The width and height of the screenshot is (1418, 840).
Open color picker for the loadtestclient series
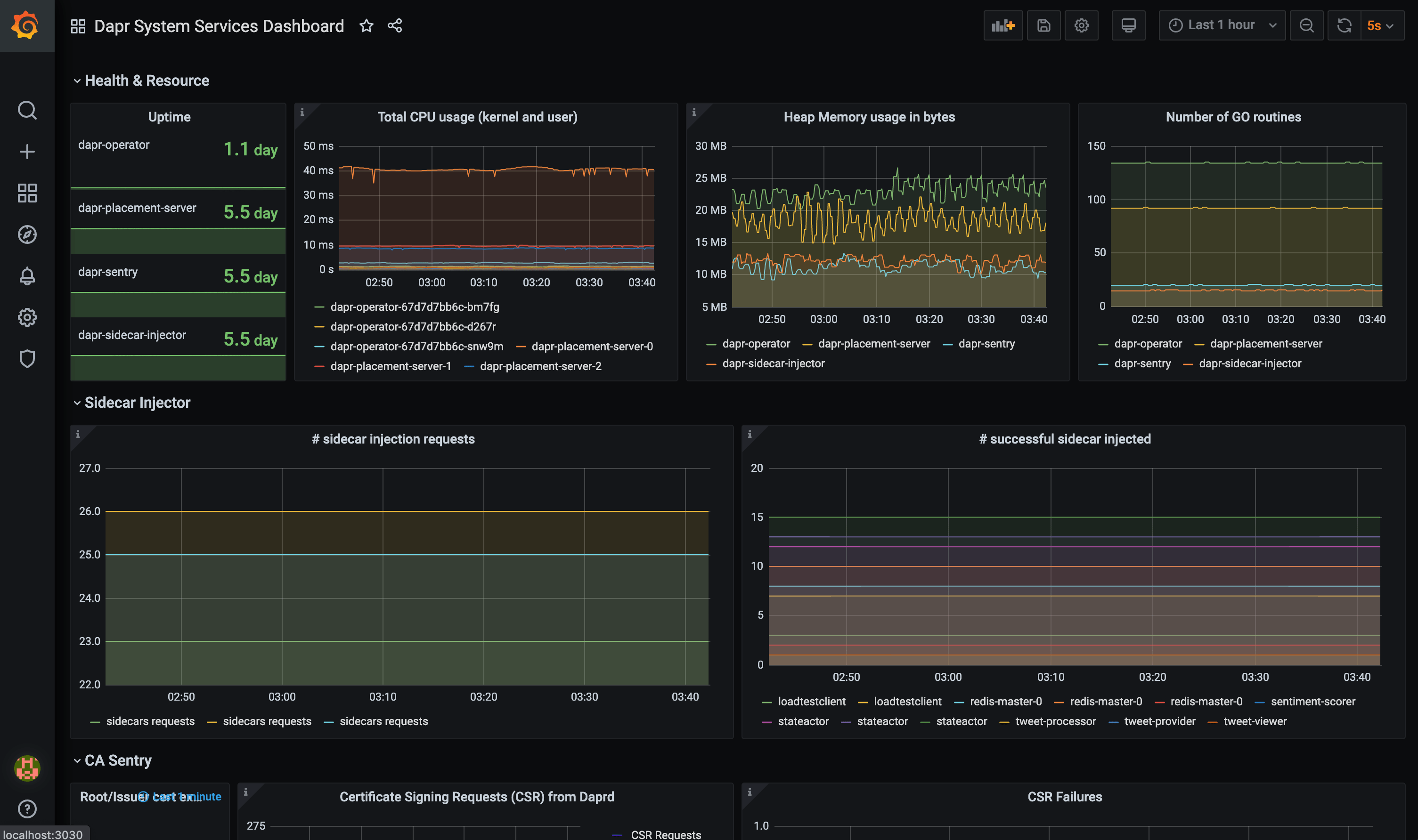768,701
